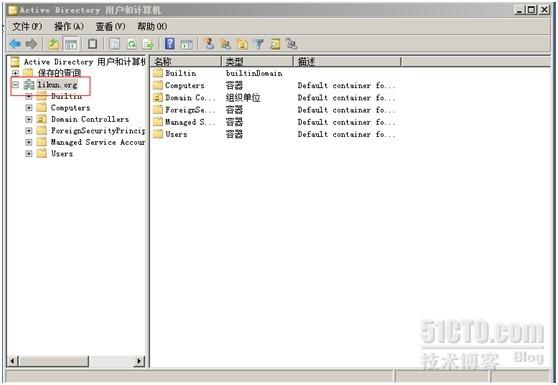Click the Computers folder icon in list pane
This screenshot has height=385, width=558.
(x=158, y=85)
